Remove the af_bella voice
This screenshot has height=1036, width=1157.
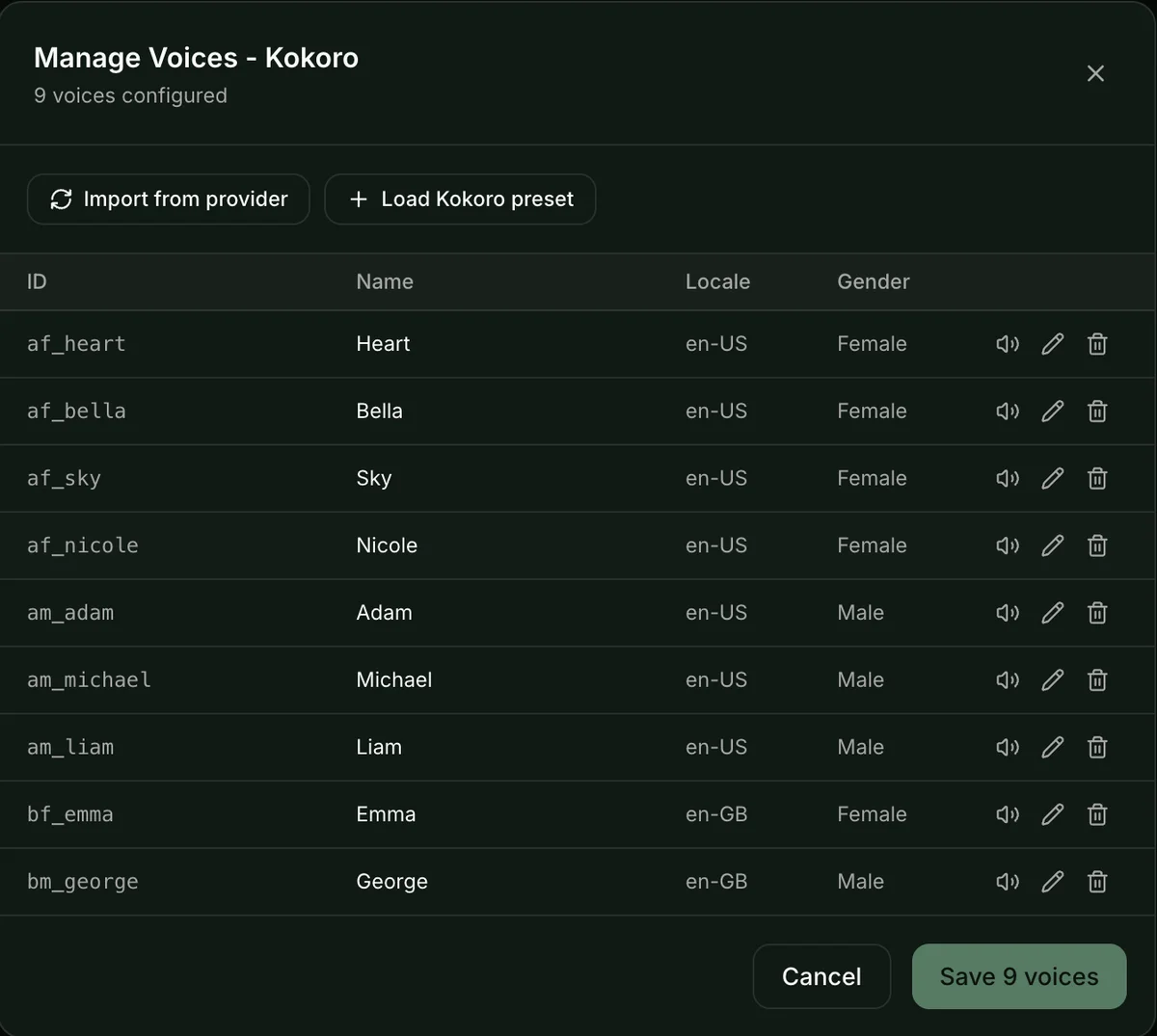pyautogui.click(x=1097, y=412)
